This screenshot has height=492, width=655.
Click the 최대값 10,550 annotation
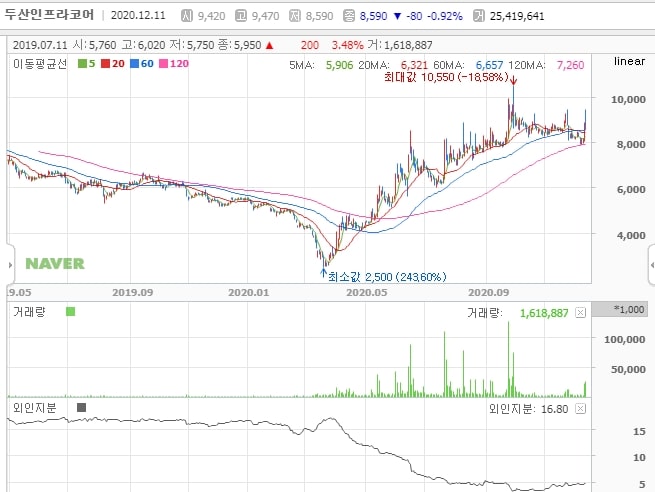pos(446,77)
